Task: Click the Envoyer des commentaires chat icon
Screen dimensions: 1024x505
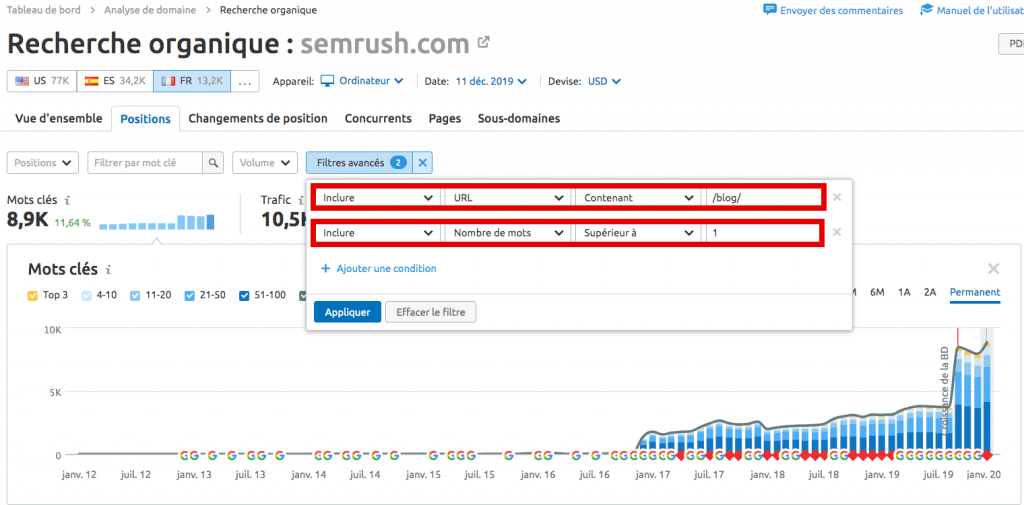Action: pos(770,10)
